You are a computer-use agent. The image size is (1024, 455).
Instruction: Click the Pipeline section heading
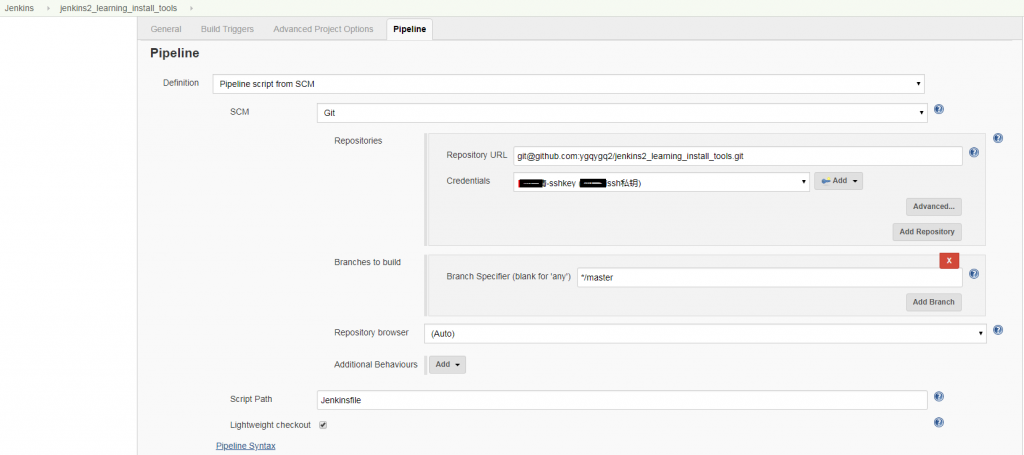click(174, 53)
